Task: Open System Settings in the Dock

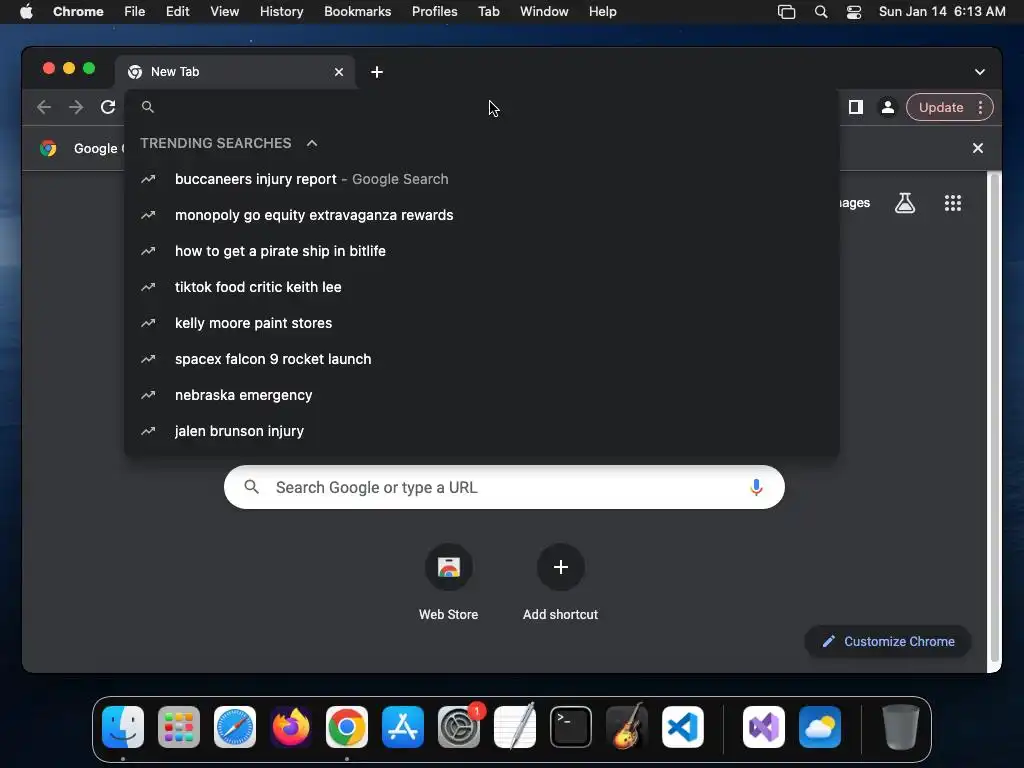Action: pos(459,727)
